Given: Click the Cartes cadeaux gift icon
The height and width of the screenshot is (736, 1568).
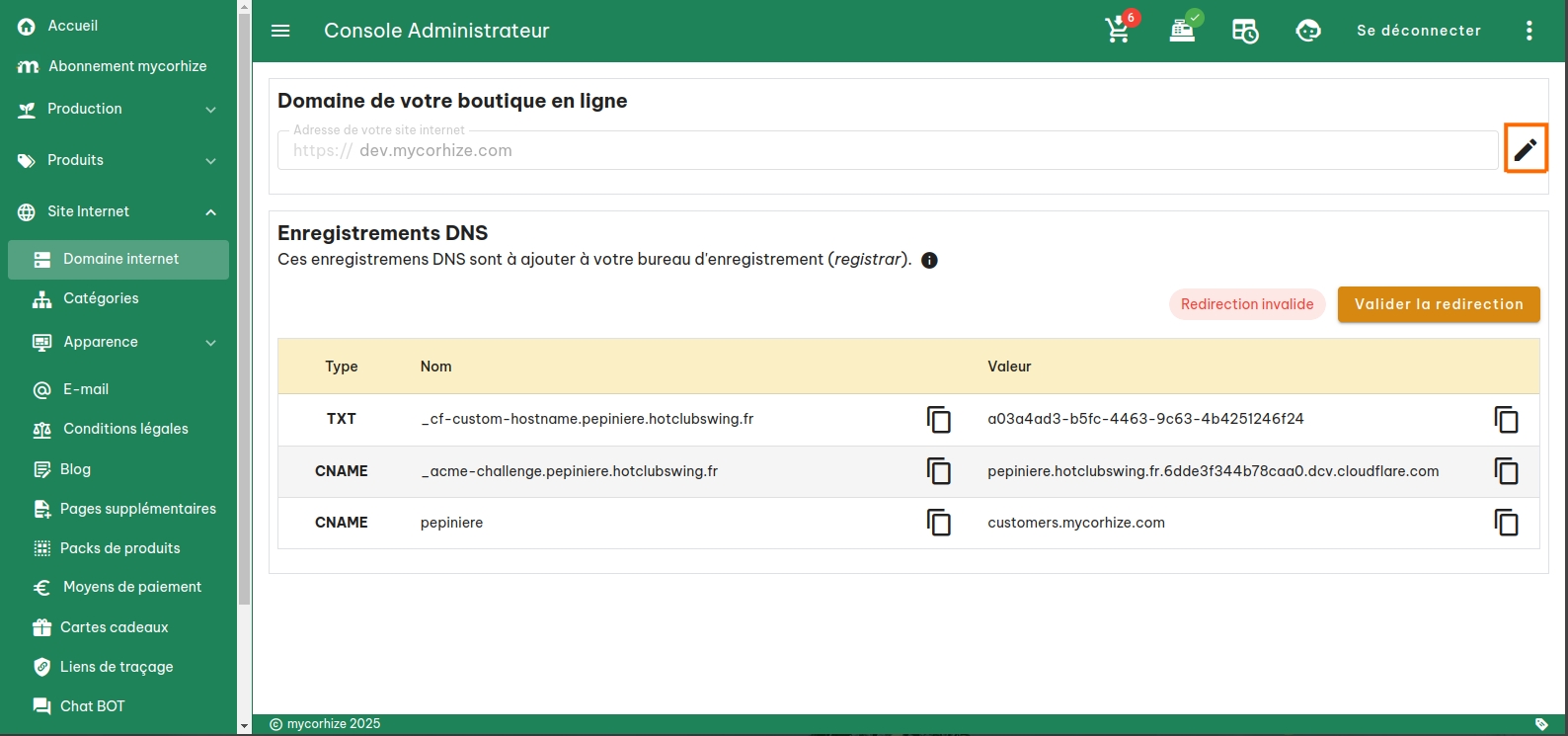Looking at the screenshot, I should pyautogui.click(x=41, y=627).
